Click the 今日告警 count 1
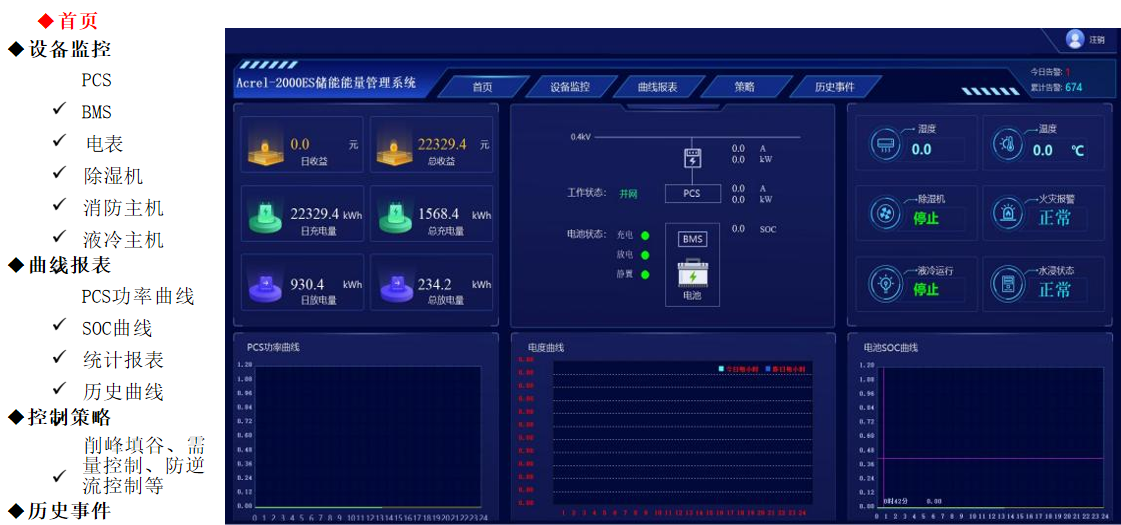Image resolution: width=1121 pixels, height=525 pixels. [x=1068, y=72]
